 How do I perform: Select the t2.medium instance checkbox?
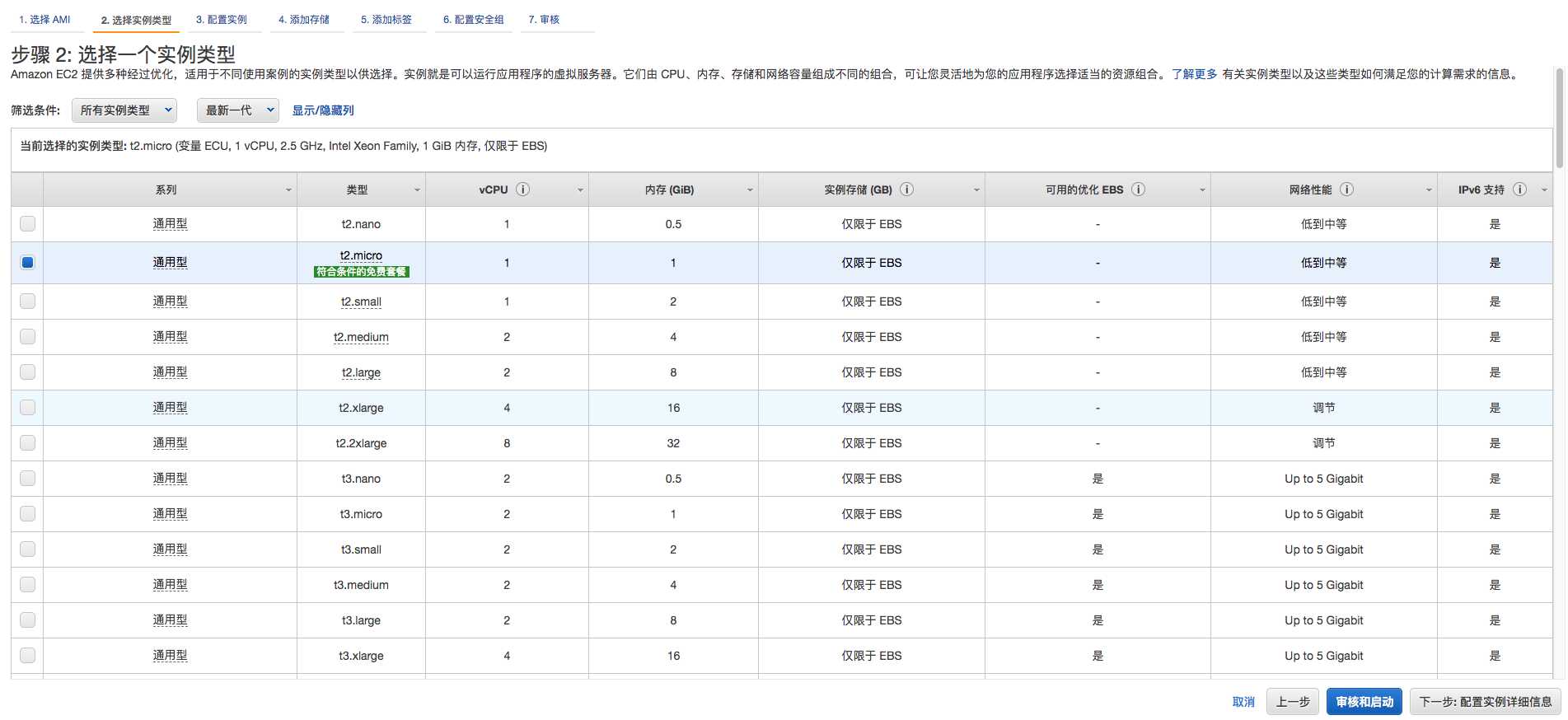[27, 336]
